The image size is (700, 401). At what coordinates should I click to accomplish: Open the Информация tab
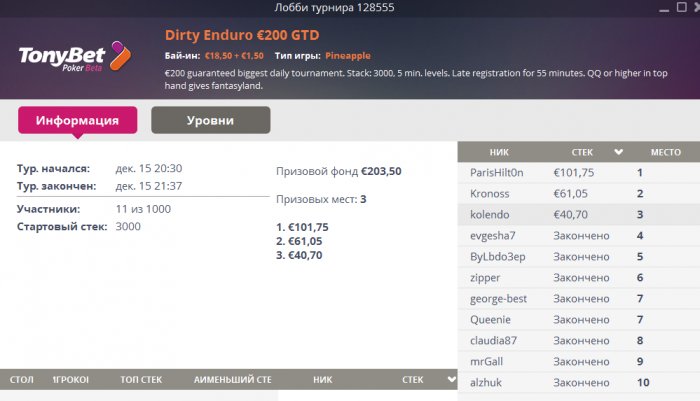78,120
